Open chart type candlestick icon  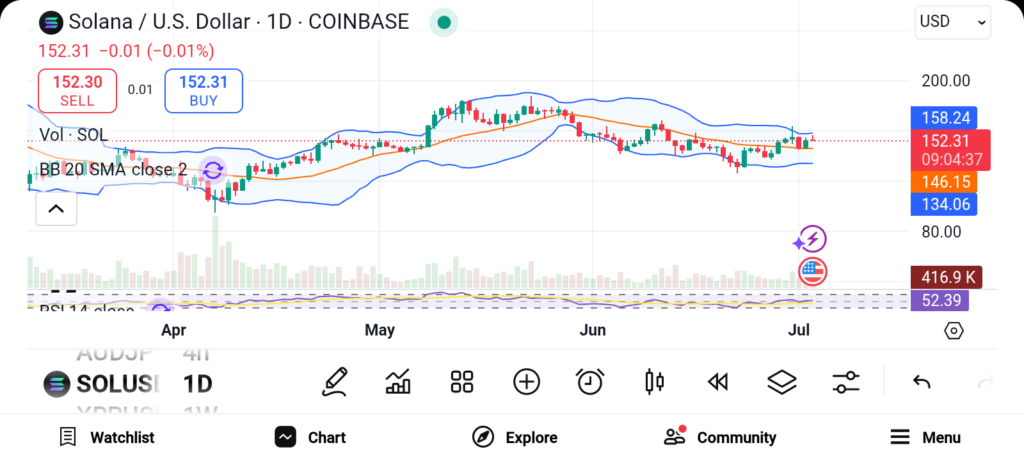click(x=654, y=382)
